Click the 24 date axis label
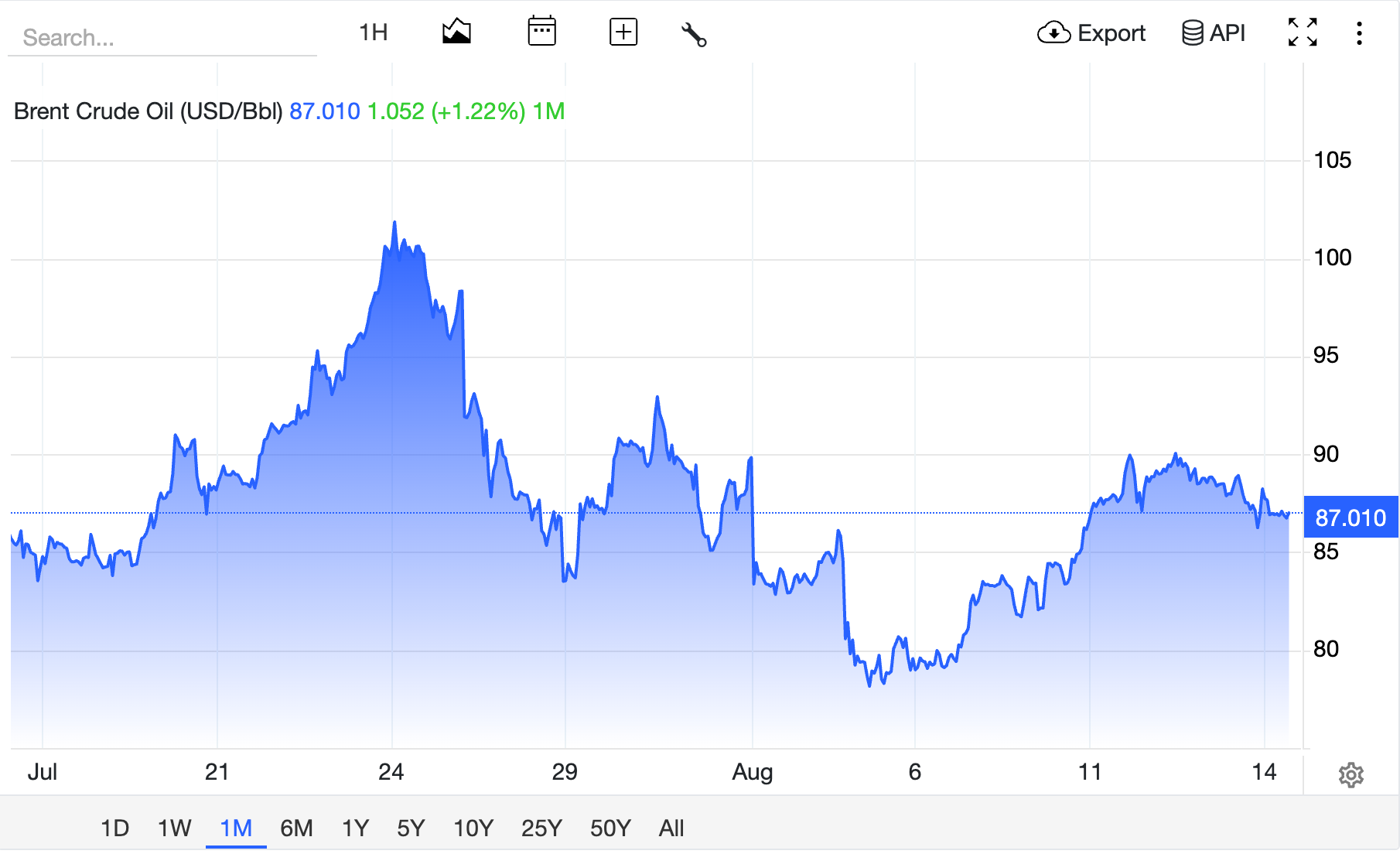The height and width of the screenshot is (854, 1400). (391, 772)
